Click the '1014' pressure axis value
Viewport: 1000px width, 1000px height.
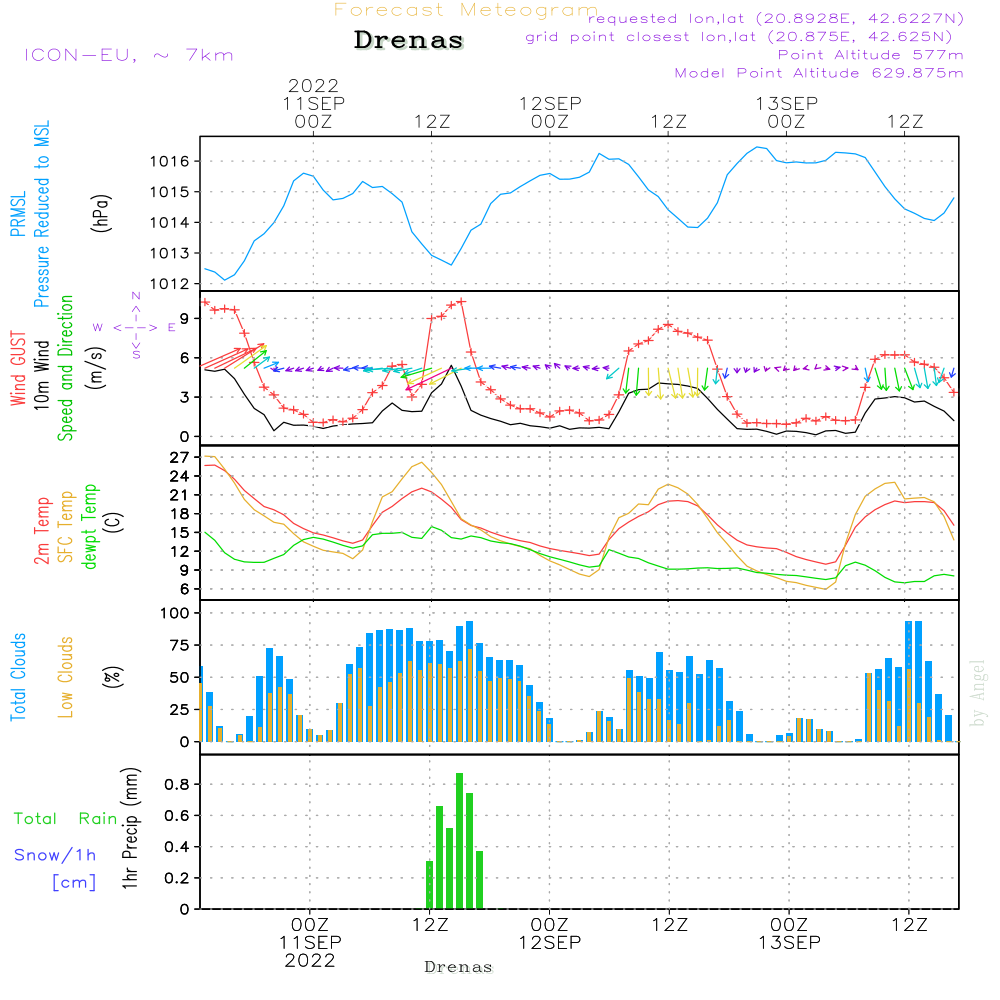pyautogui.click(x=170, y=223)
